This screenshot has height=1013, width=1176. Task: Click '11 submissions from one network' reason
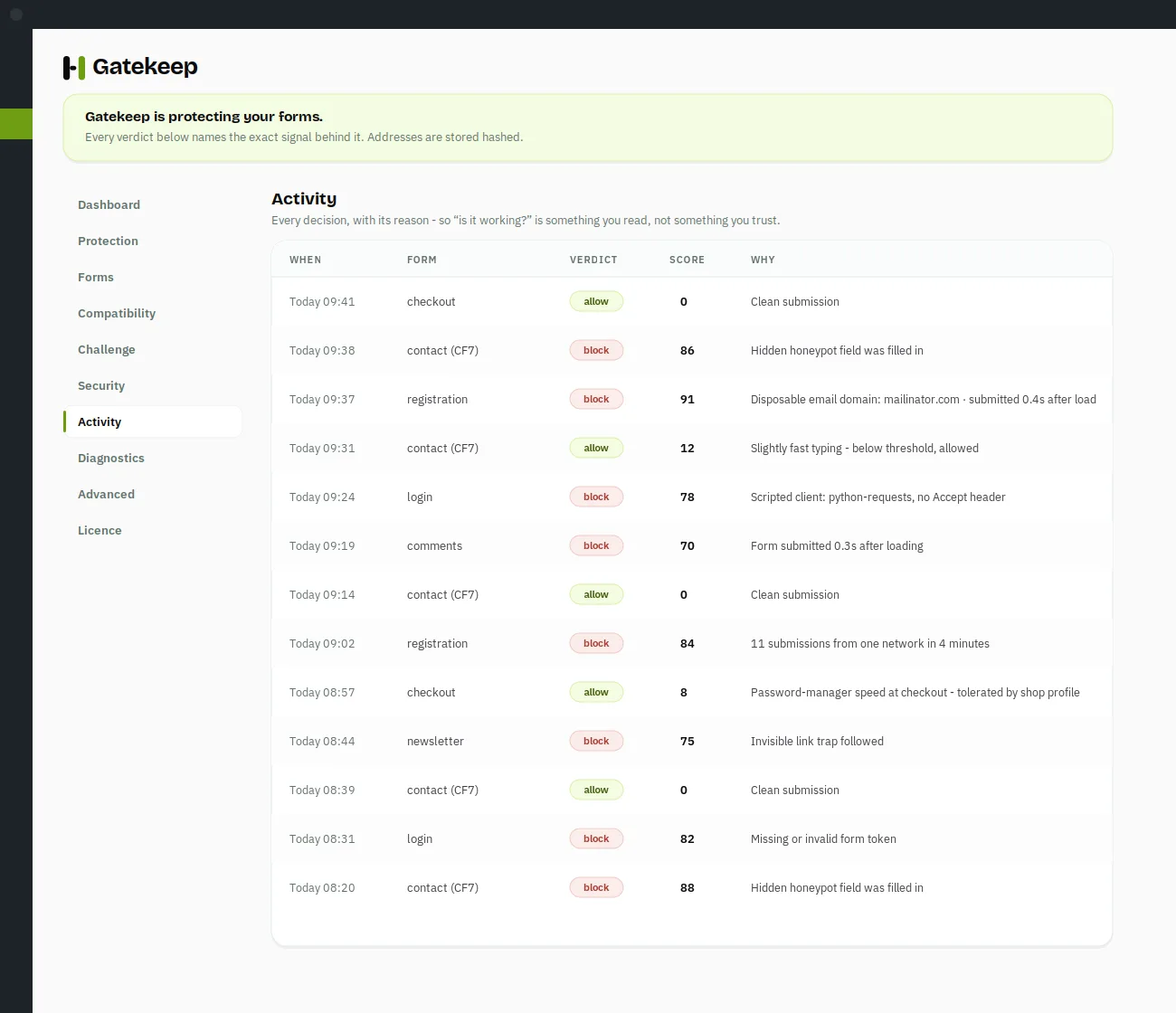pyautogui.click(x=870, y=644)
